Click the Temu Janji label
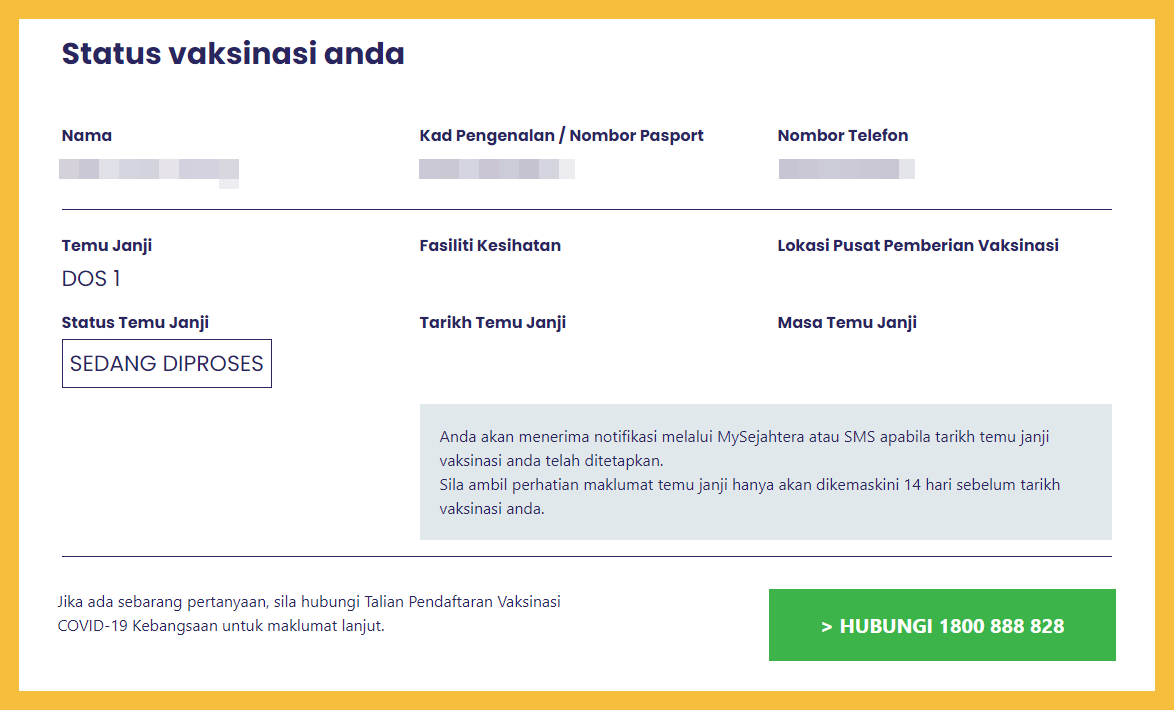This screenshot has height=710, width=1174. click(x=107, y=246)
